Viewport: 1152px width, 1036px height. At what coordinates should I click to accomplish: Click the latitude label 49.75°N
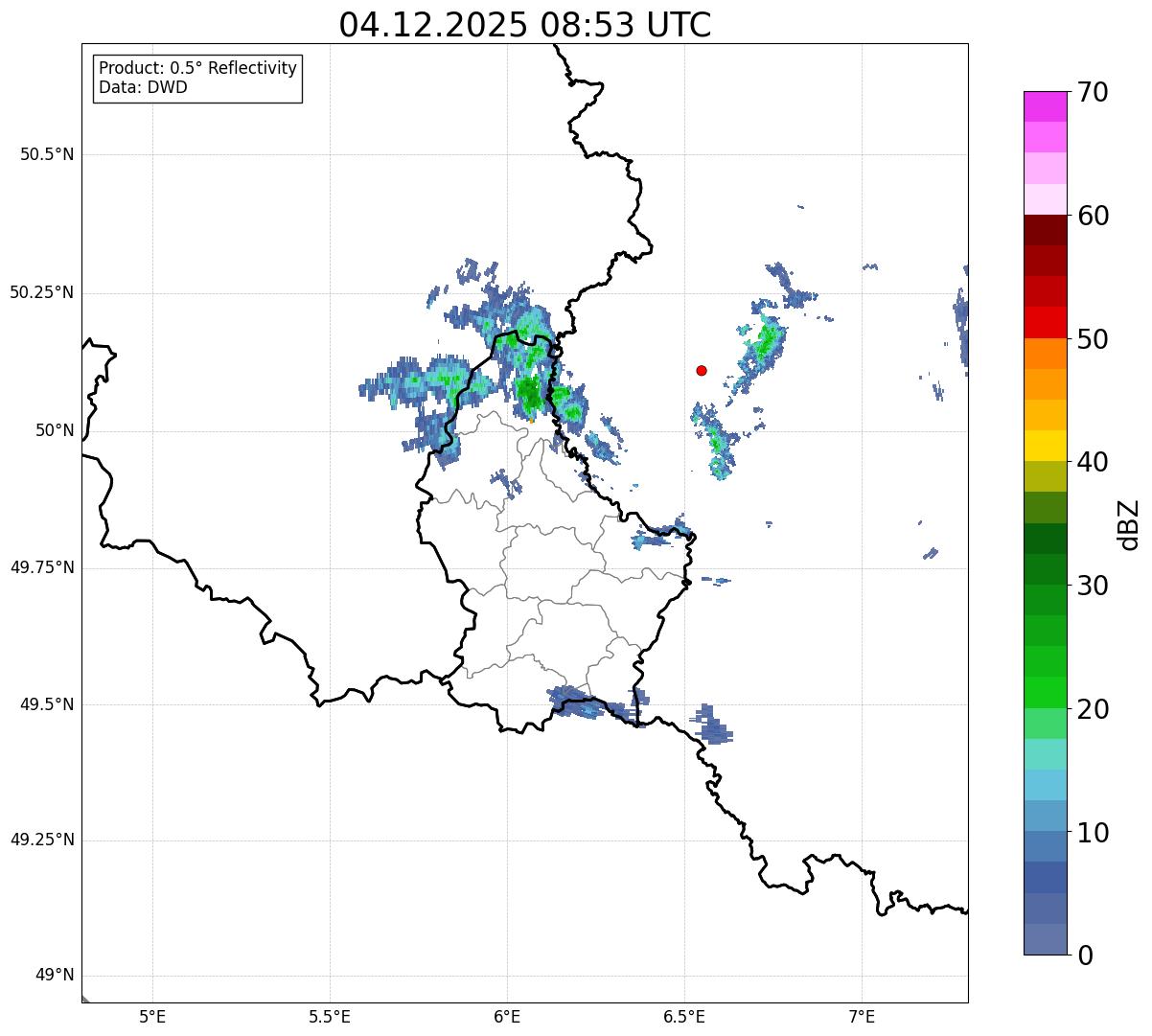click(x=42, y=567)
